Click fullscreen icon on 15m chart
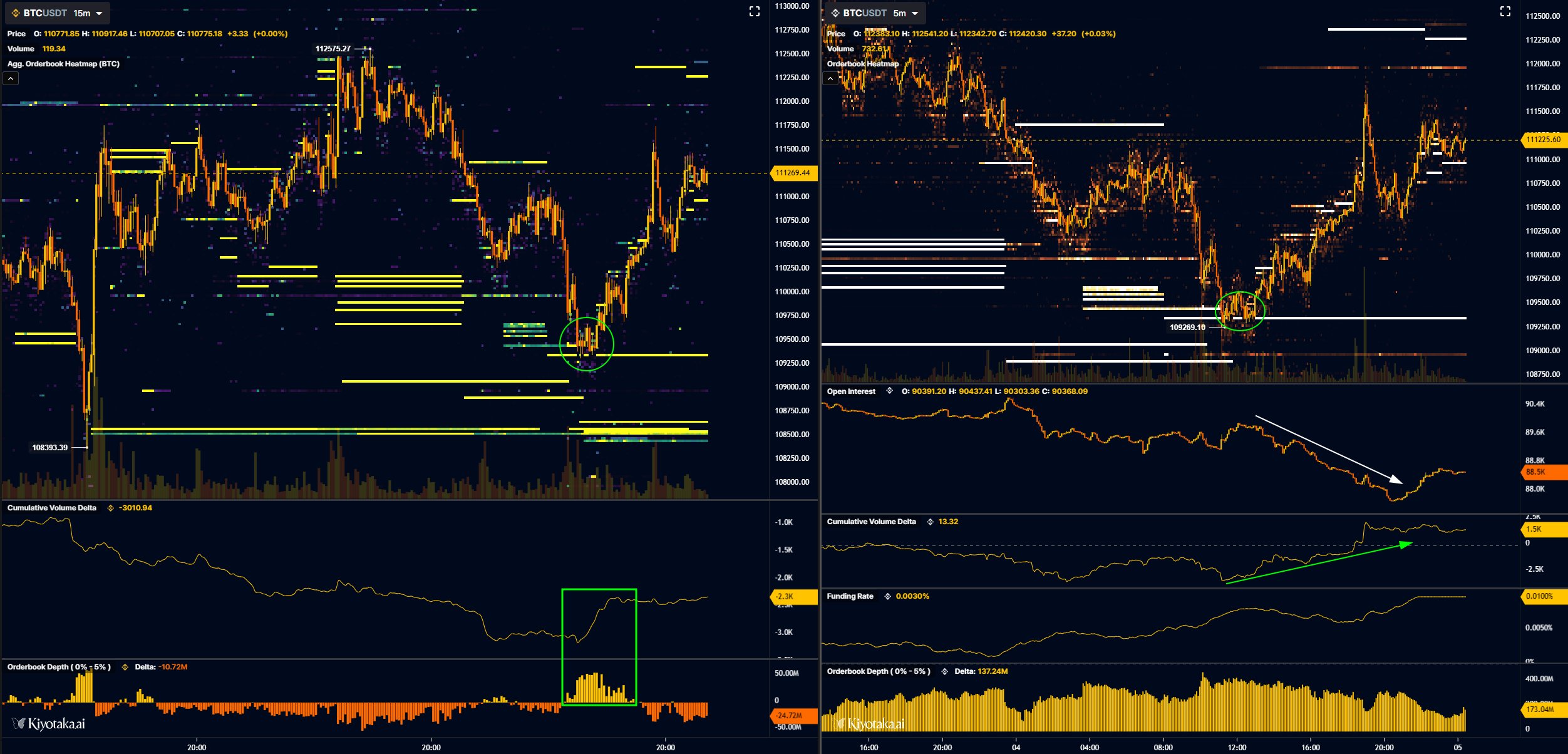 [755, 11]
